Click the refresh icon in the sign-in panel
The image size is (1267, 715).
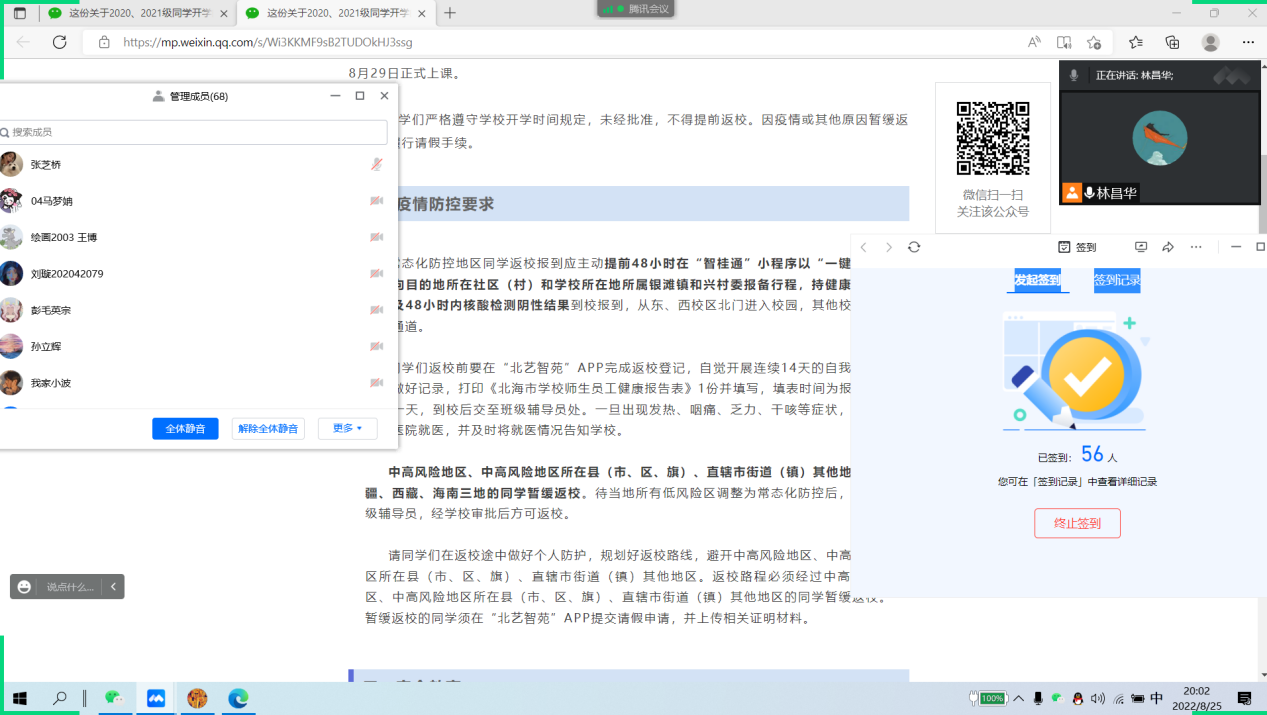[913, 247]
